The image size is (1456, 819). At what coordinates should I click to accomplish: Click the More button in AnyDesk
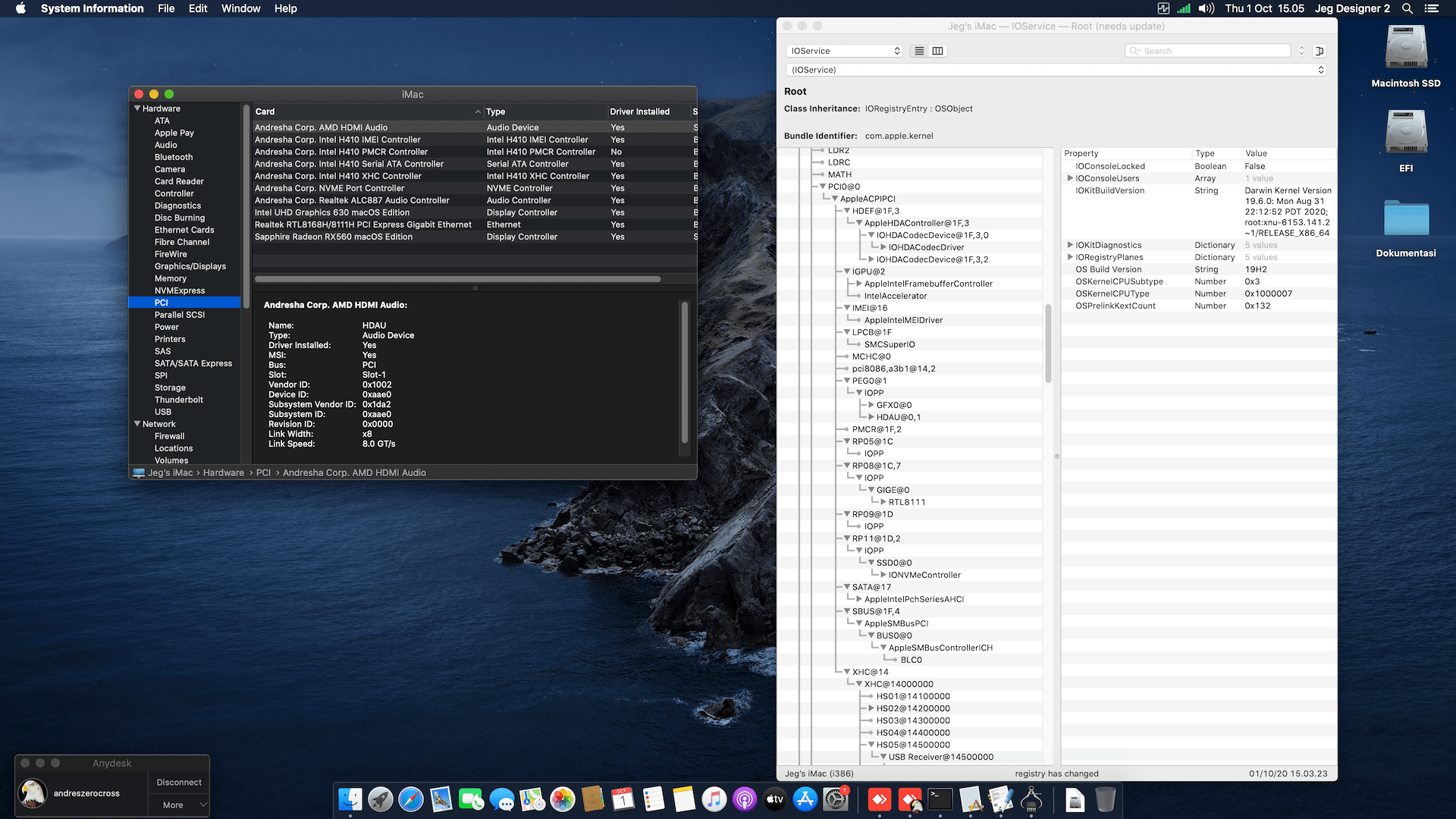click(173, 805)
